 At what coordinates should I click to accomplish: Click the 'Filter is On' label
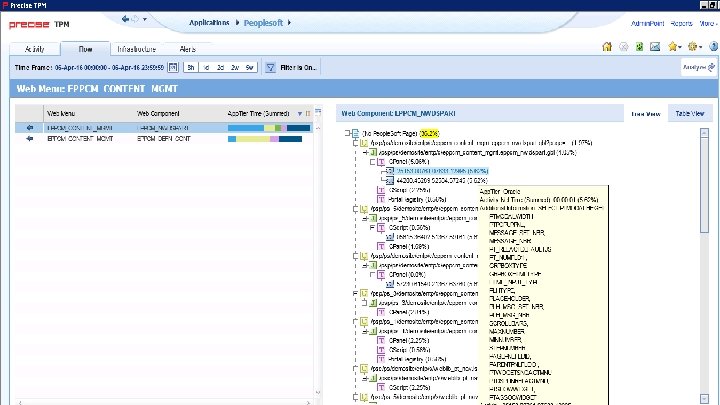pos(298,68)
